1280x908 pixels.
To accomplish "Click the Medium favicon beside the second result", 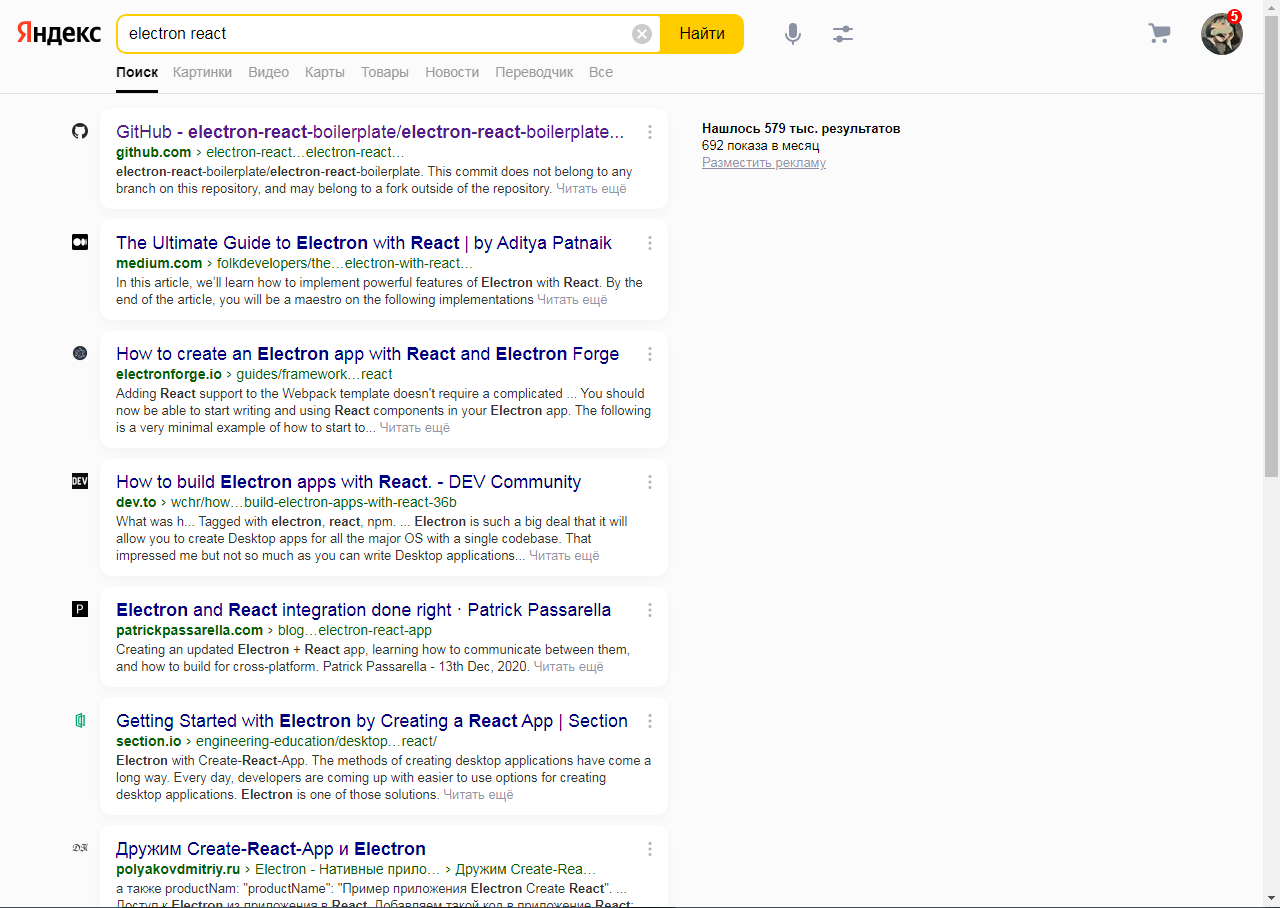I will pos(80,242).
